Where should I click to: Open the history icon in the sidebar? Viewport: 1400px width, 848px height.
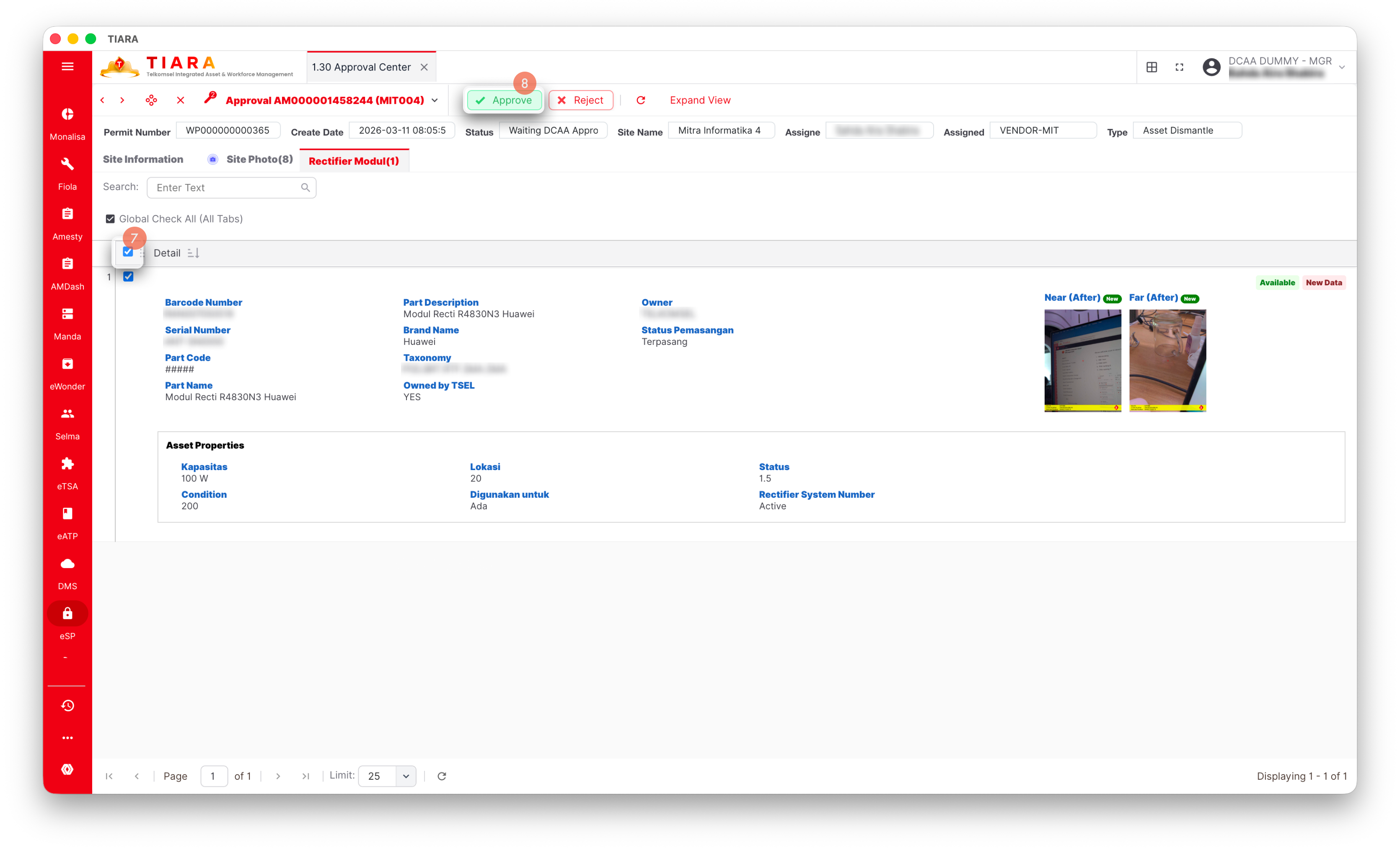pos(67,706)
